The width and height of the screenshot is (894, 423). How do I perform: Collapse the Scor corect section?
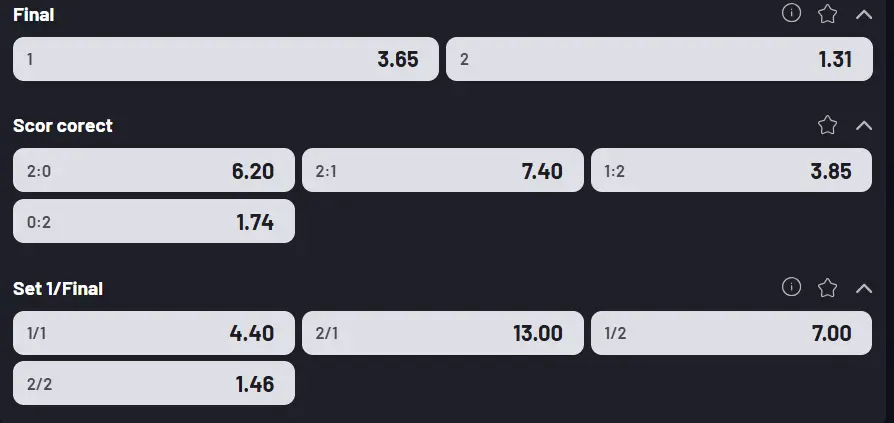864,125
